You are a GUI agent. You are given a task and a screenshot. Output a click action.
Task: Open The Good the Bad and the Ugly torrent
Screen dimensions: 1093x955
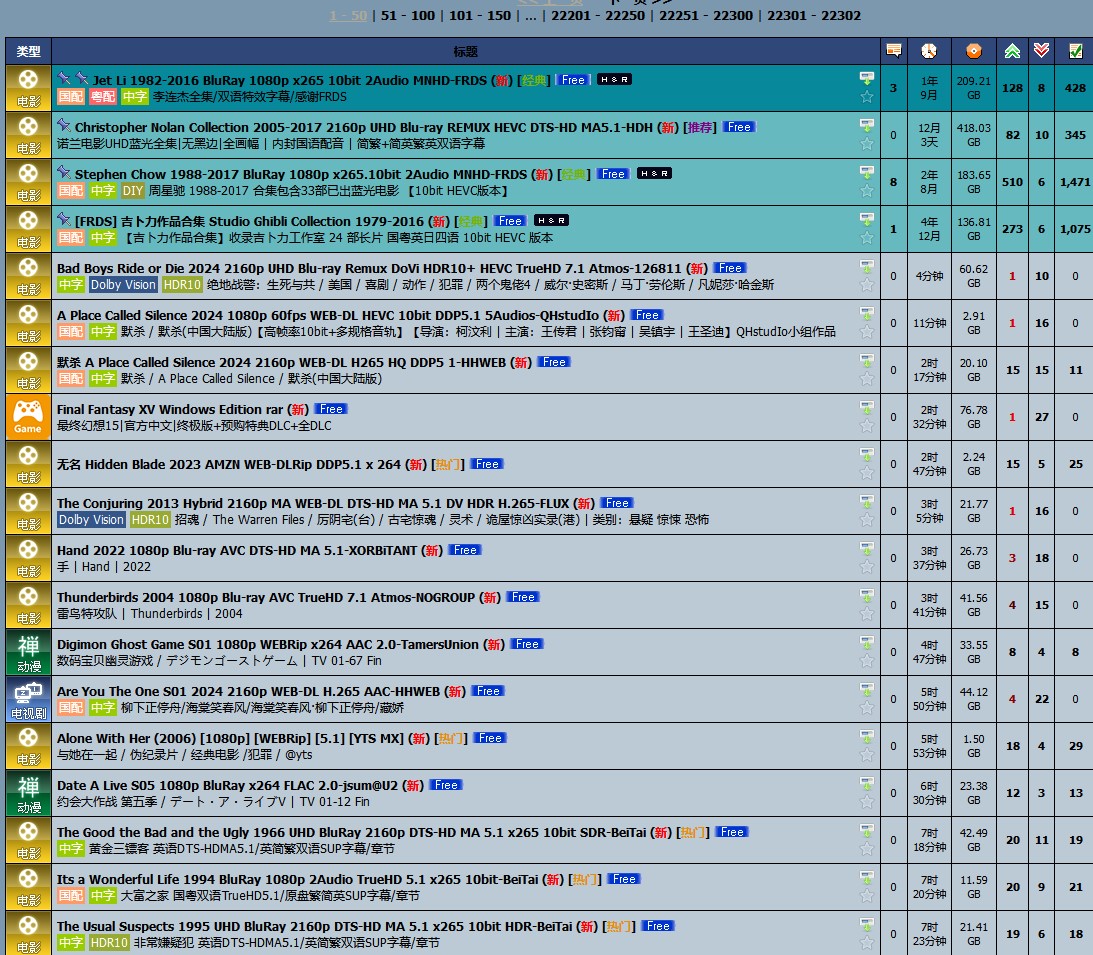[351, 832]
